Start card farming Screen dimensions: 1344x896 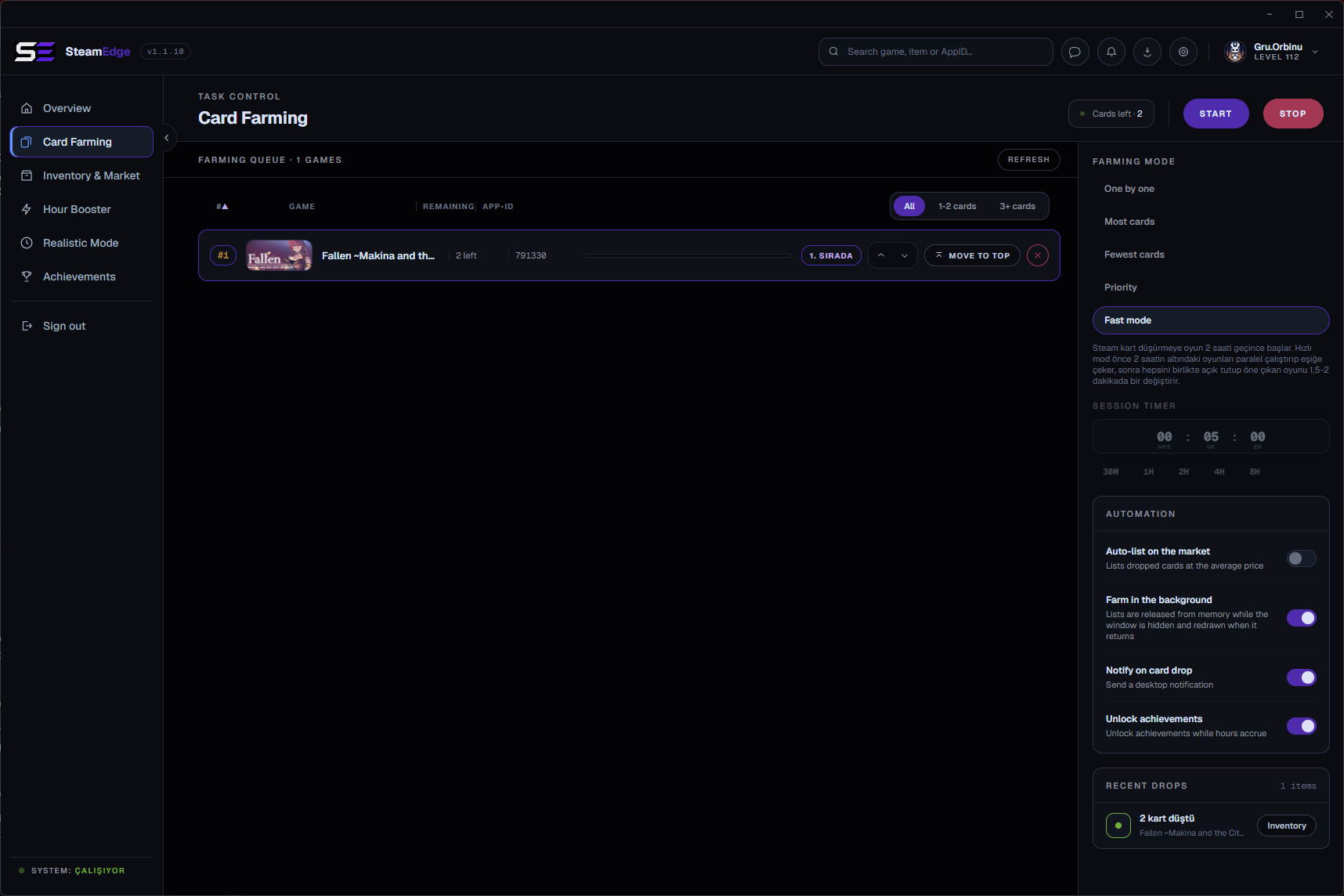click(x=1216, y=114)
